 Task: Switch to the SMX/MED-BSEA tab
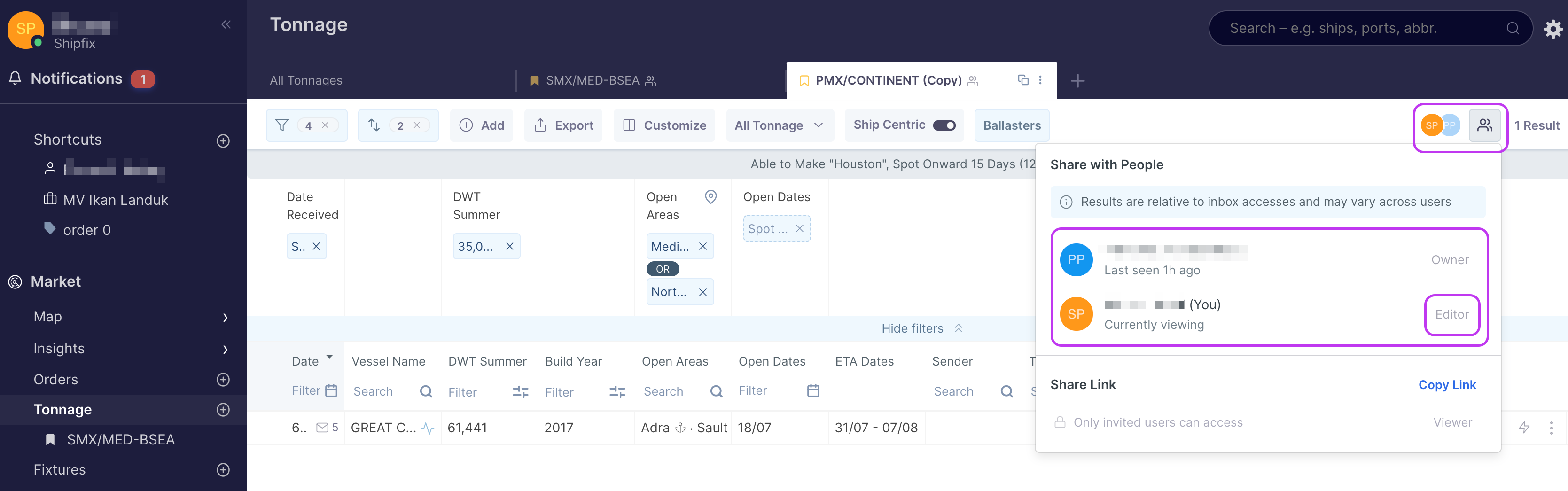592,80
